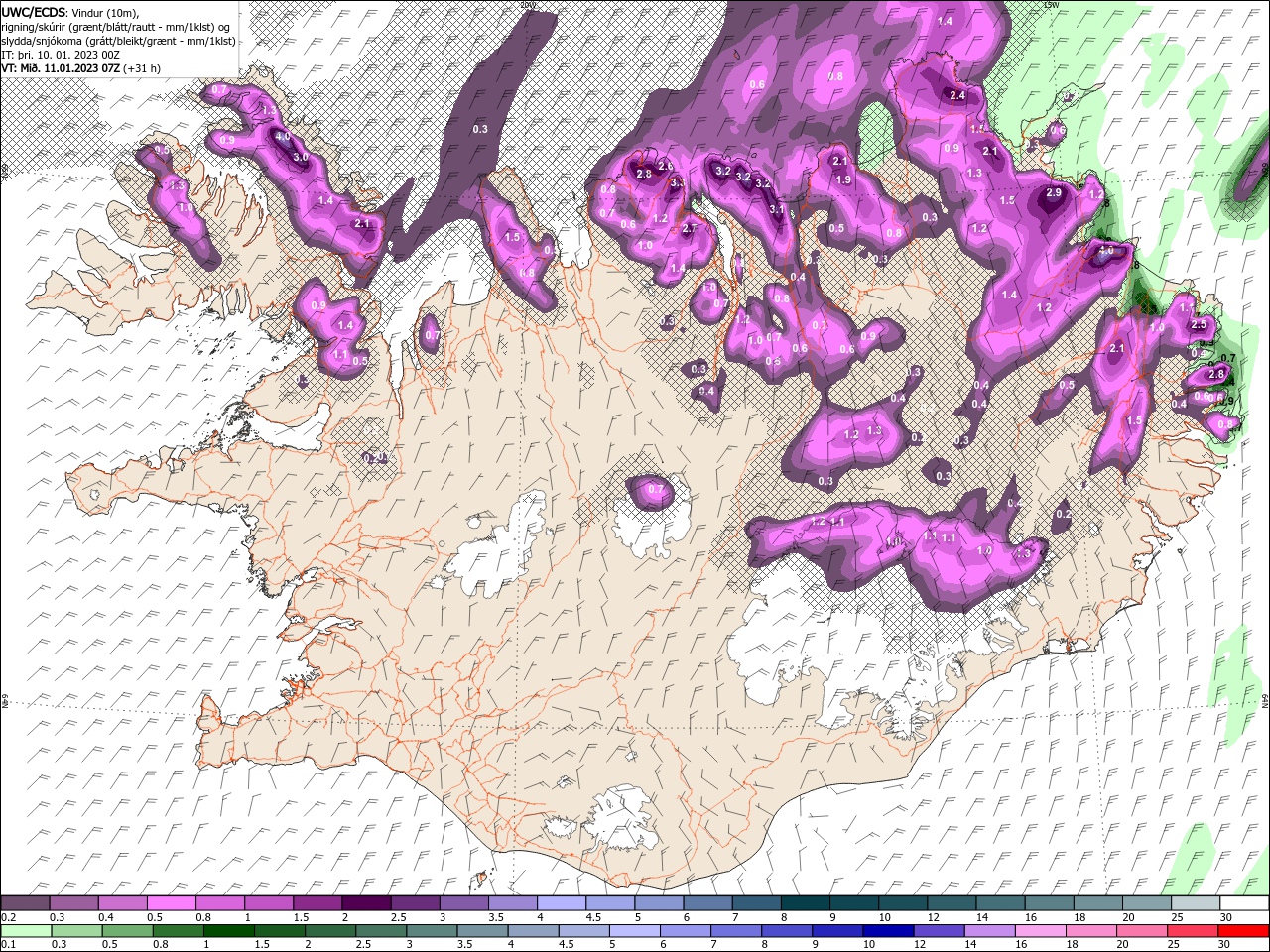The width and height of the screenshot is (1270, 952).
Task: Select the light pink rain swatch between 16 and 18
Action: (x=1041, y=931)
